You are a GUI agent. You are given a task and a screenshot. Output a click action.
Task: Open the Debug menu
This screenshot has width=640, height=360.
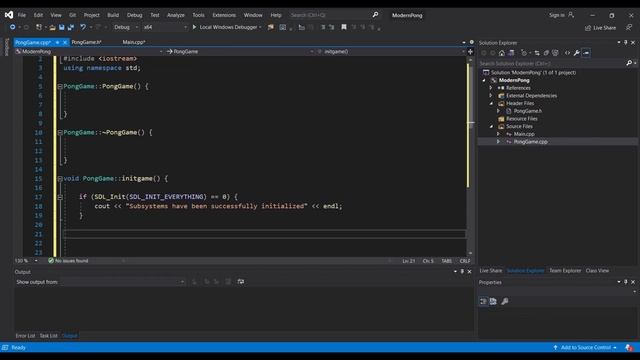(134, 15)
